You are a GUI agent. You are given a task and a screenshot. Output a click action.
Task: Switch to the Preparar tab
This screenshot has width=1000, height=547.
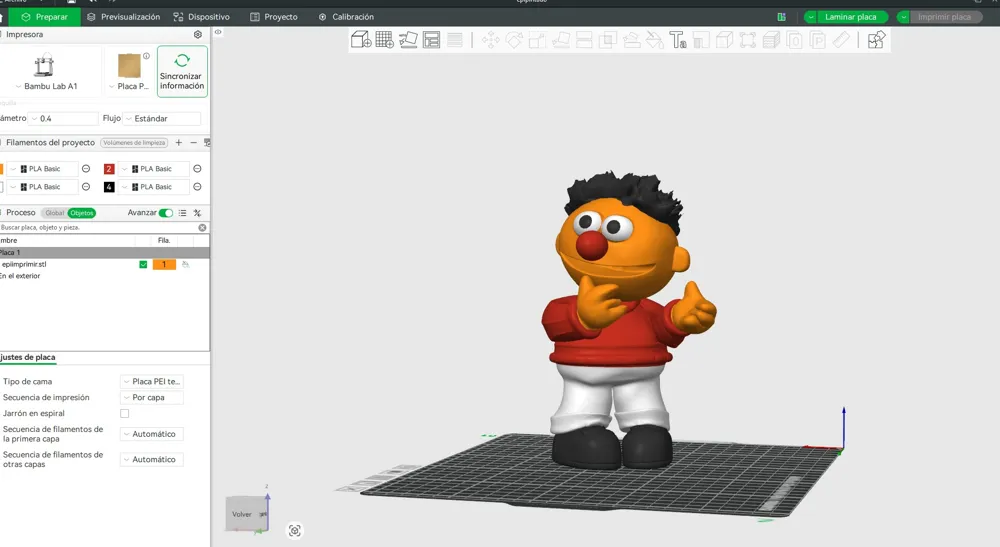(44, 17)
